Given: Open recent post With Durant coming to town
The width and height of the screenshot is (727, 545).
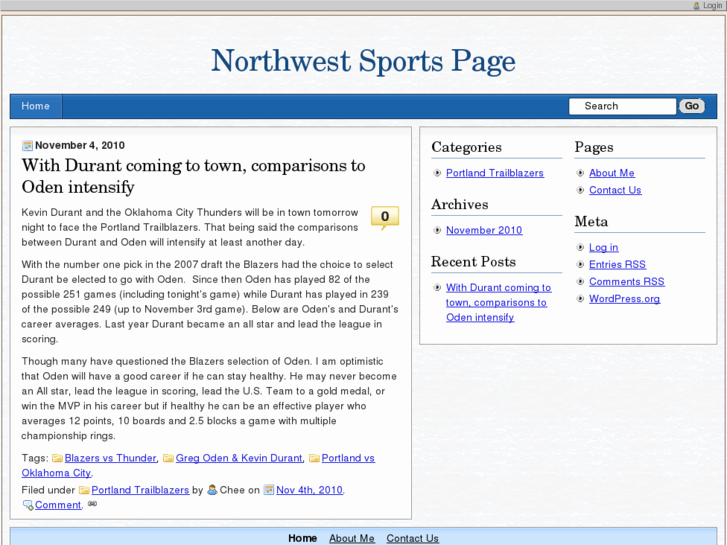Looking at the screenshot, I should click(498, 302).
